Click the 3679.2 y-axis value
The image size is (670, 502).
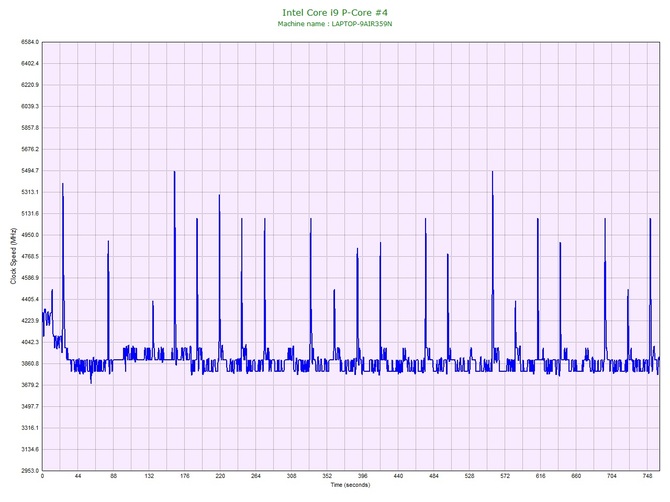[x=30, y=385]
